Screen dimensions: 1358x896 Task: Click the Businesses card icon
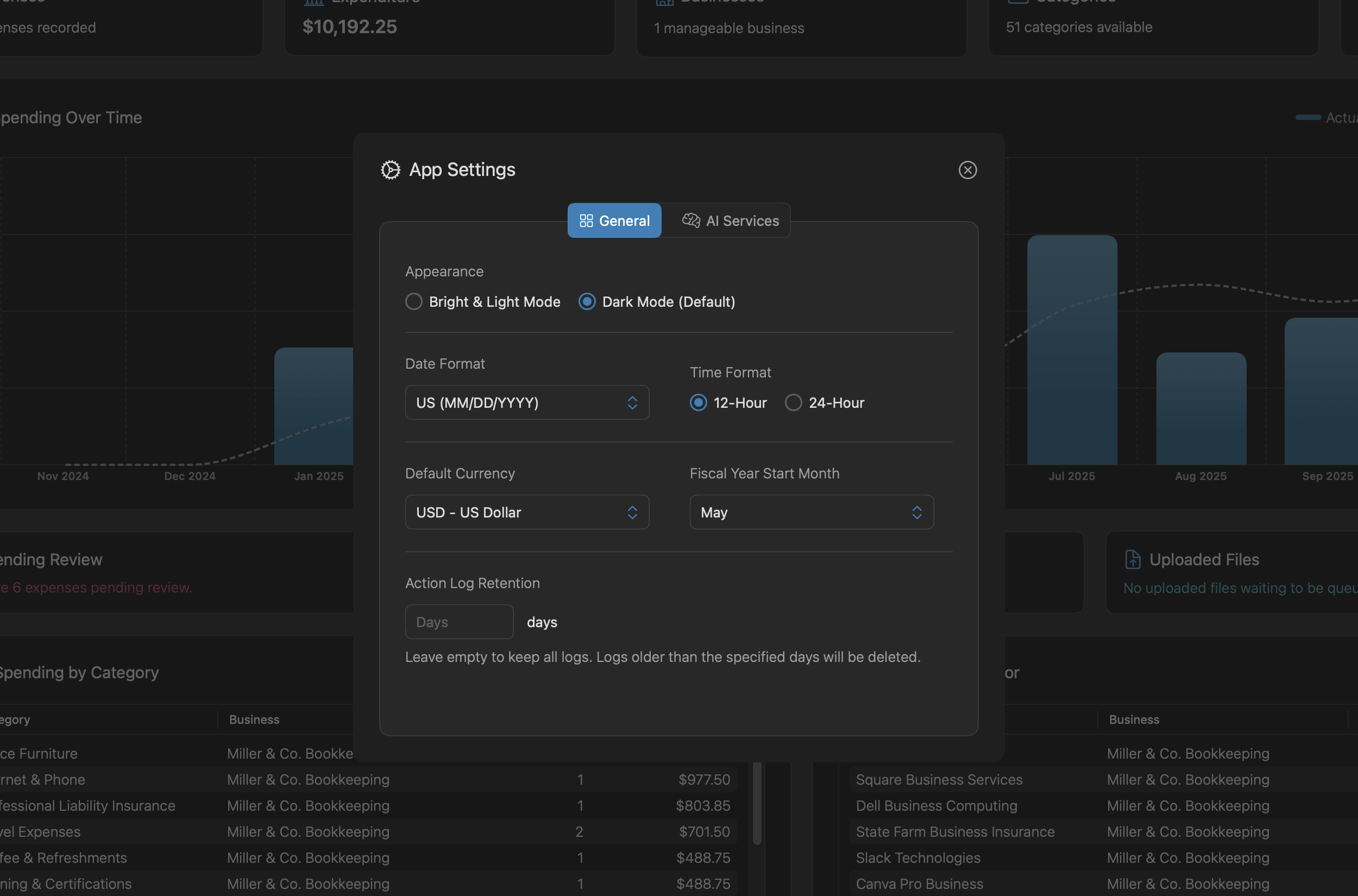[x=664, y=3]
